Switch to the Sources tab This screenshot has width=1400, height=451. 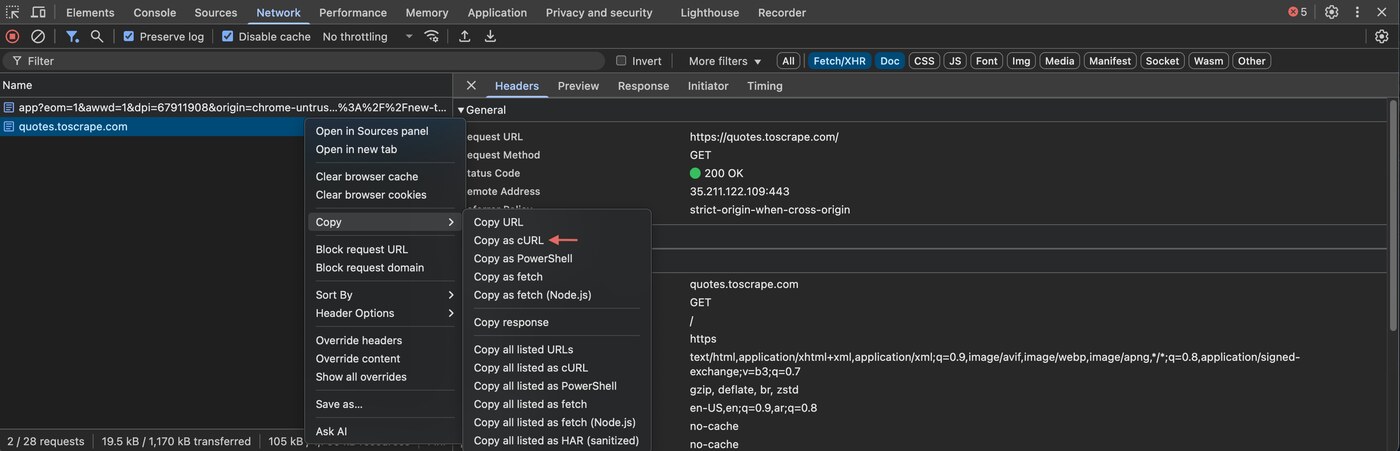click(x=216, y=12)
